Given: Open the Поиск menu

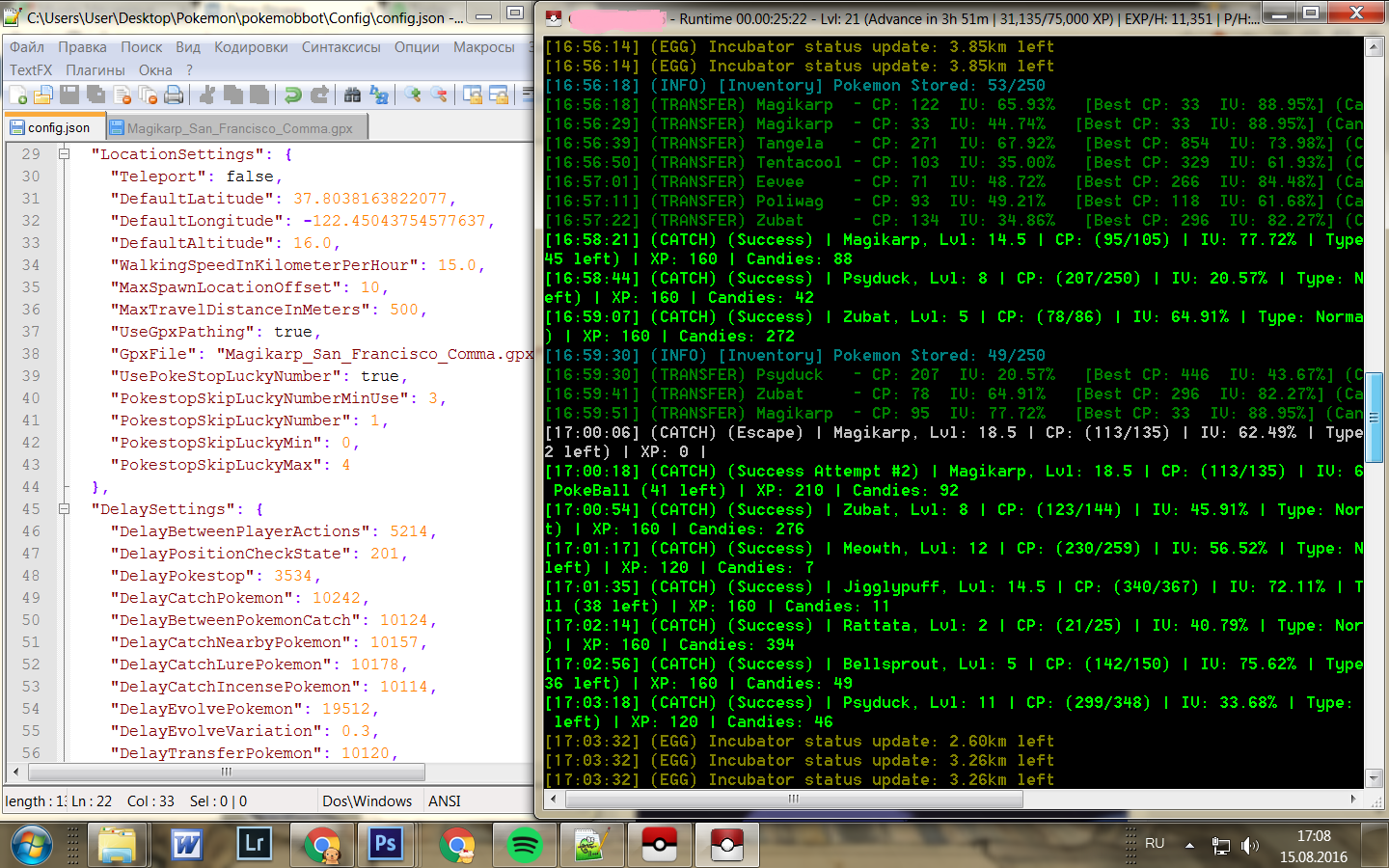Looking at the screenshot, I should (x=142, y=47).
